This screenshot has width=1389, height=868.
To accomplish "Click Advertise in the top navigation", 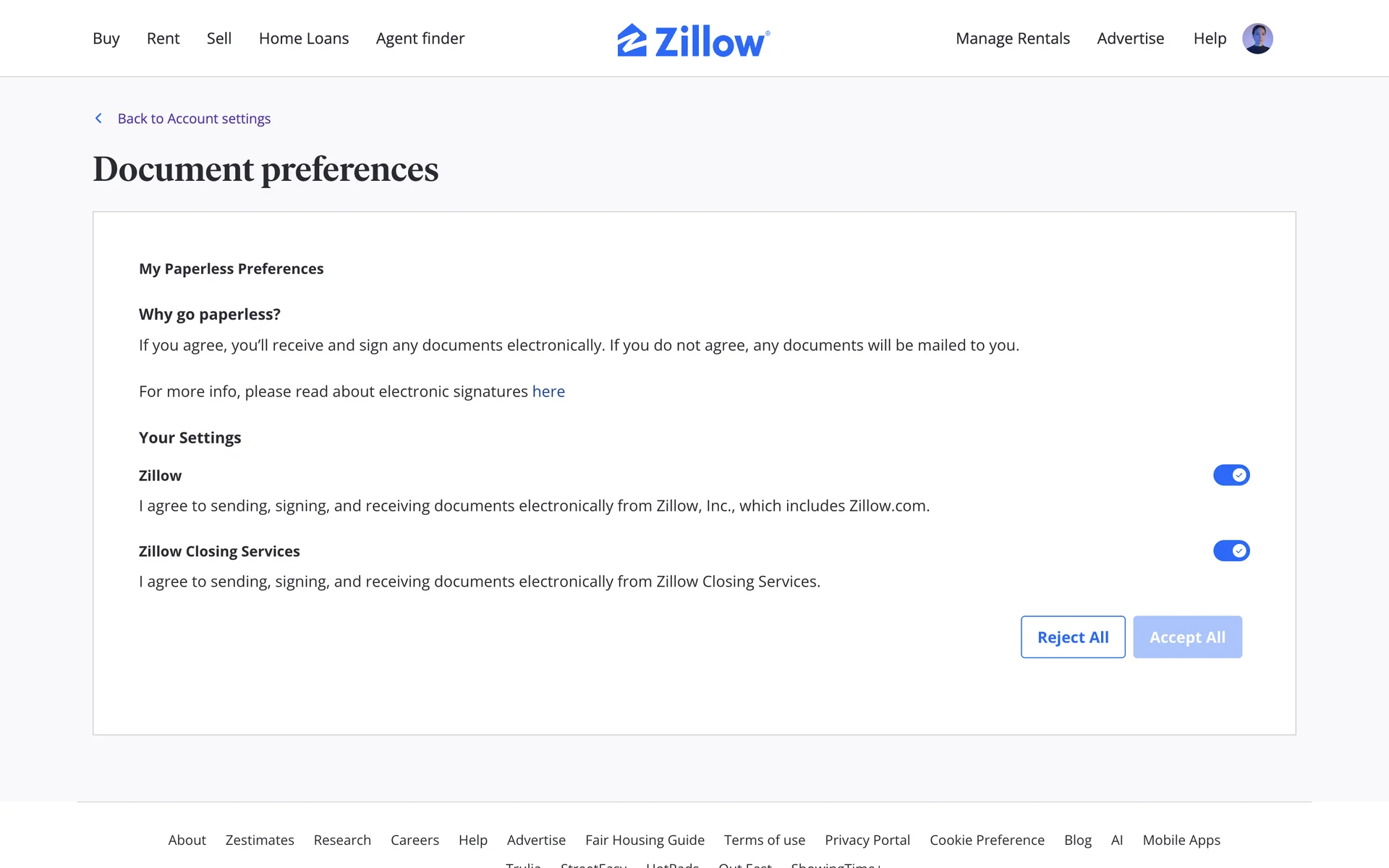I will [x=1130, y=38].
